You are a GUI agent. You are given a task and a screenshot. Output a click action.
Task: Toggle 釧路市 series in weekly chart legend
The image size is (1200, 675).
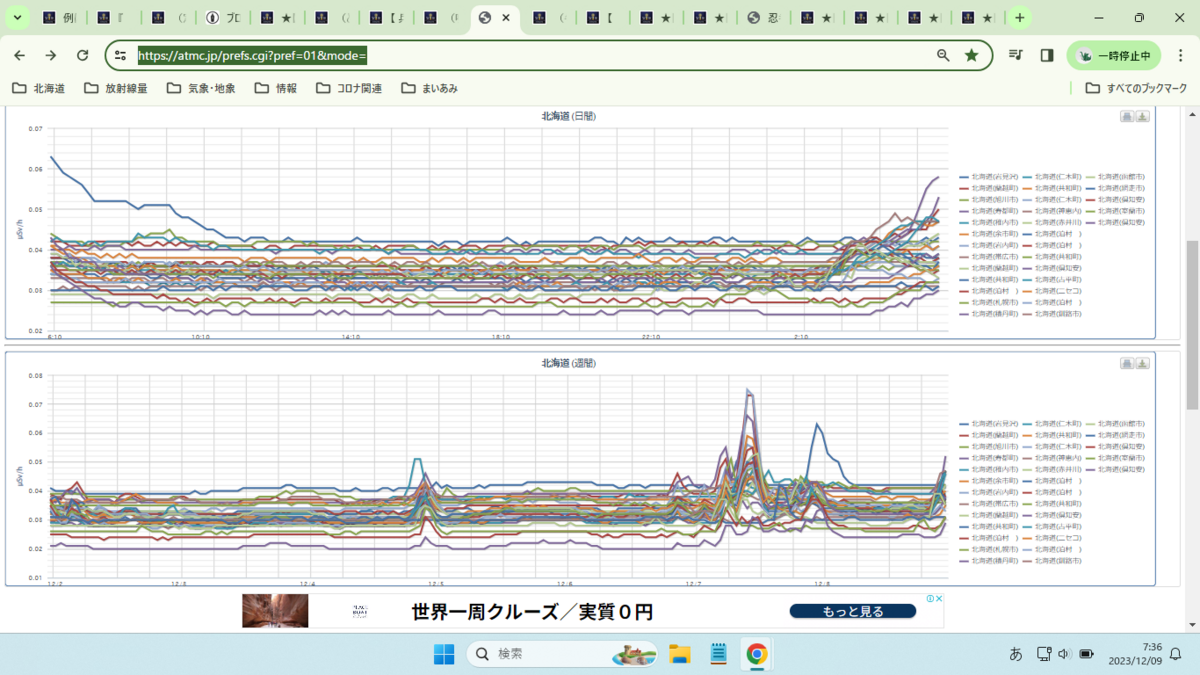tap(1052, 561)
